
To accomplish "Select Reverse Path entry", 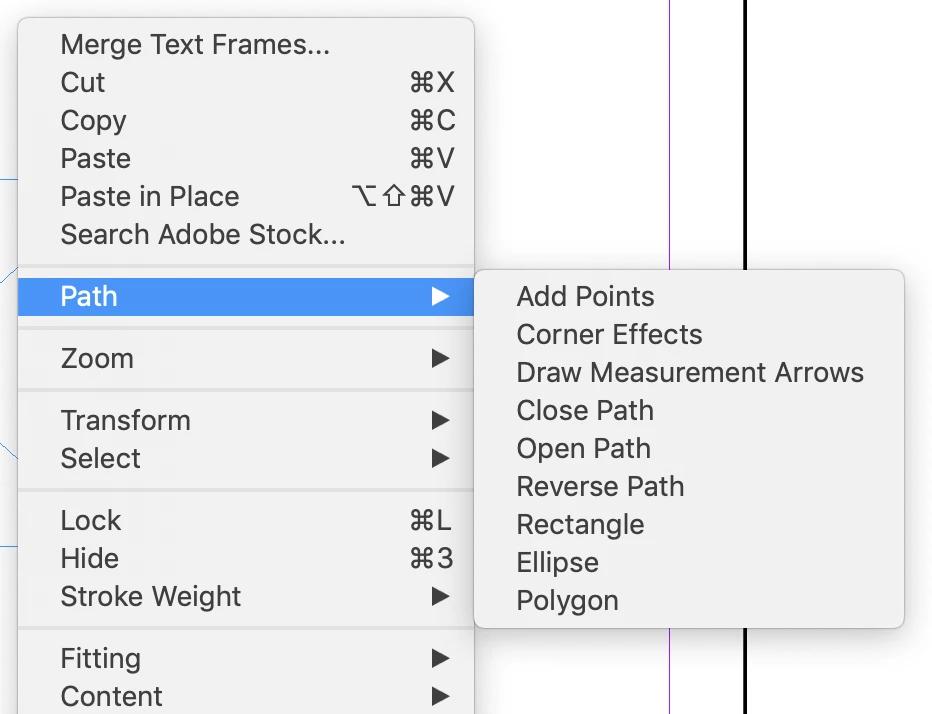I will pyautogui.click(x=601, y=487).
